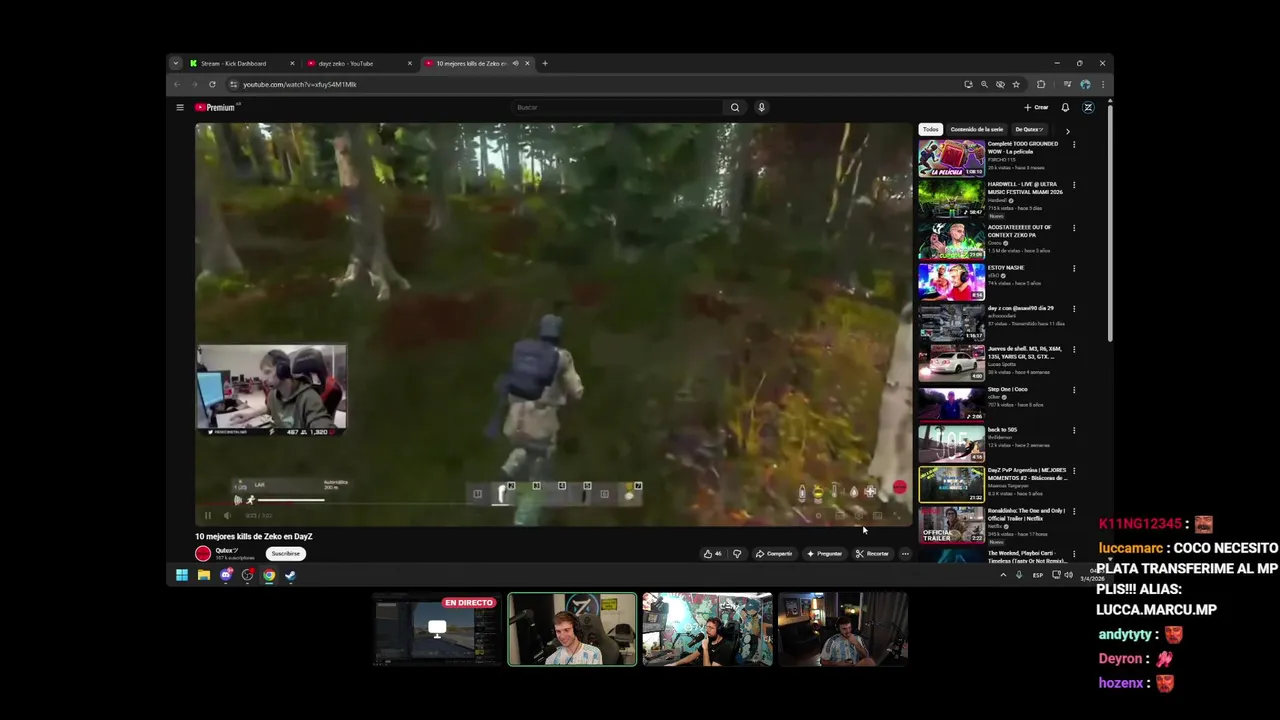This screenshot has width=1280, height=720.
Task: Click the Preguntar button
Action: (x=825, y=553)
